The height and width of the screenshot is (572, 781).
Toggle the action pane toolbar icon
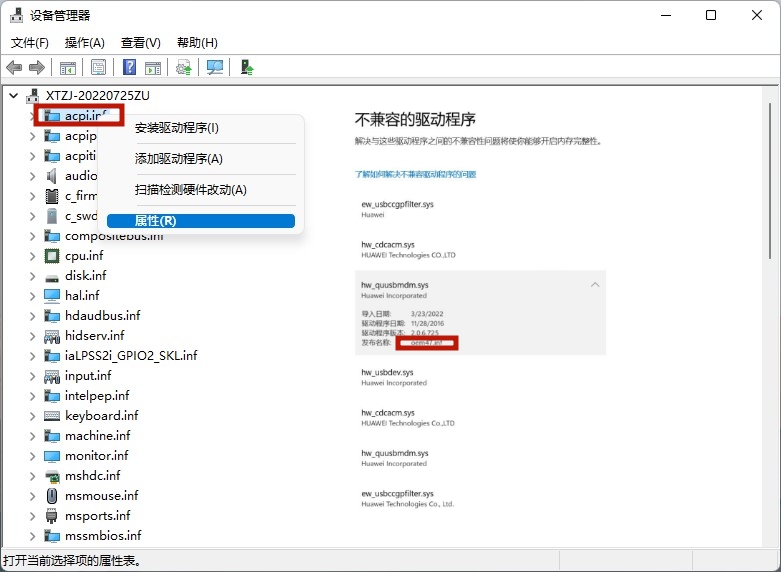153,67
